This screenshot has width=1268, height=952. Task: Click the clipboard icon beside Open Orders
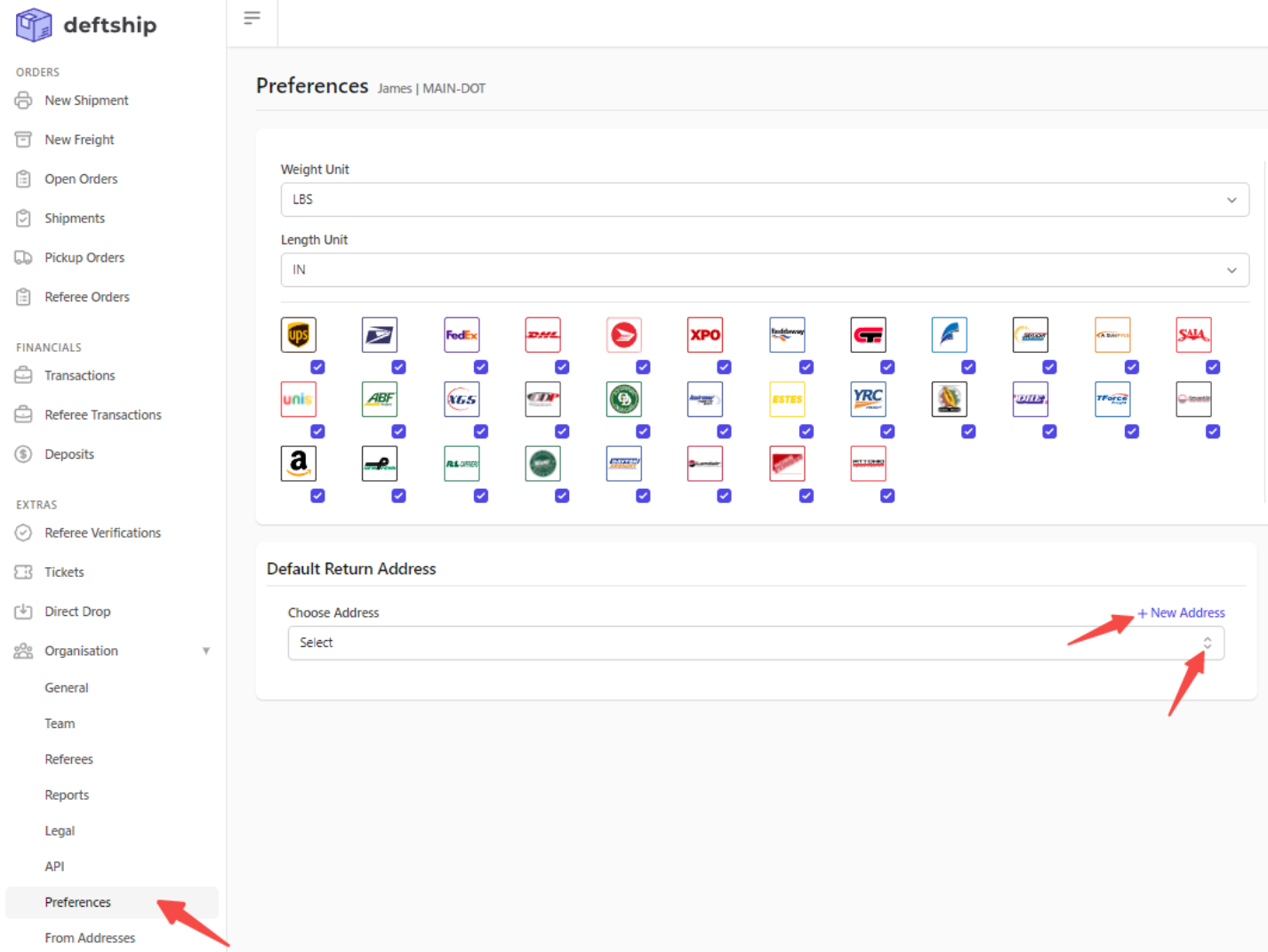tap(24, 179)
